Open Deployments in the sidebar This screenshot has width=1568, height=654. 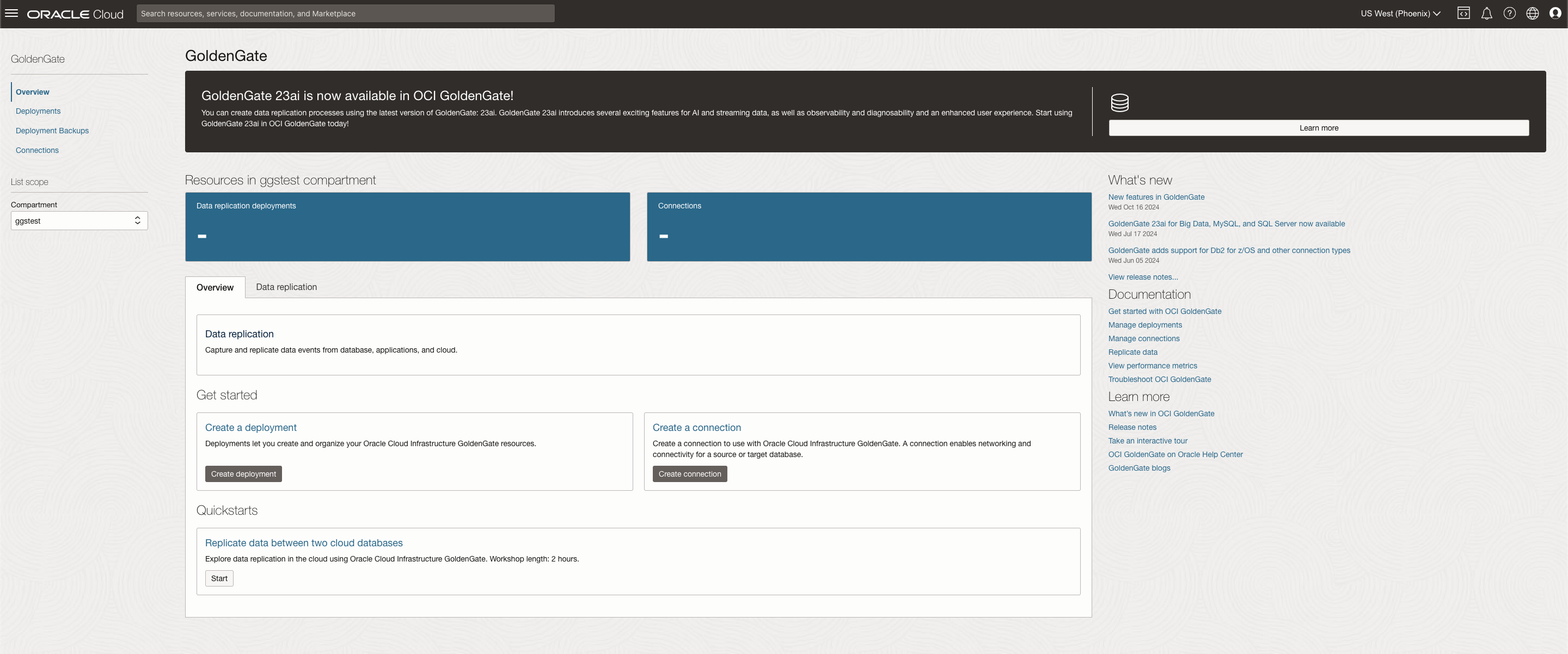pyautogui.click(x=38, y=112)
